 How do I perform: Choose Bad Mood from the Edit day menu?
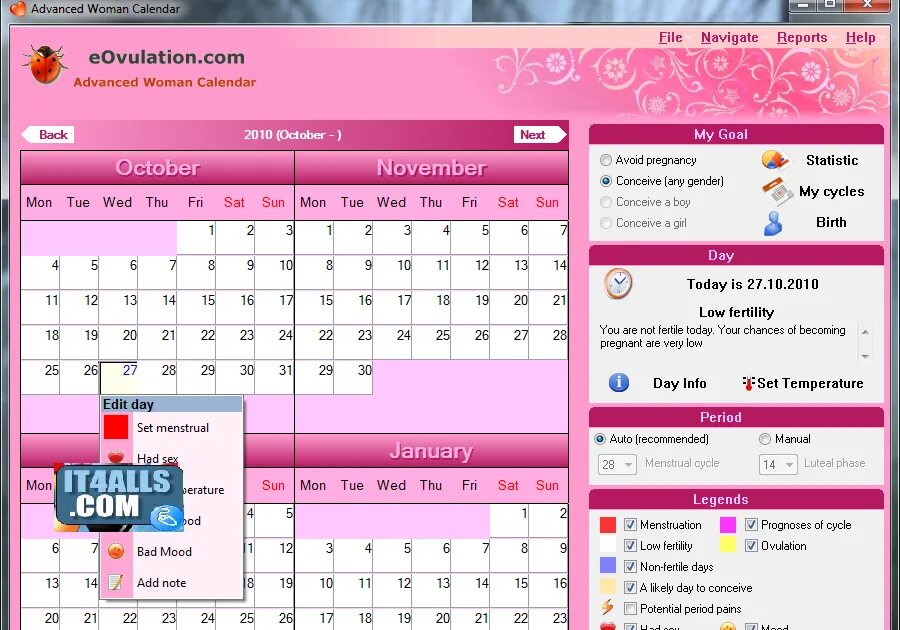point(172,551)
